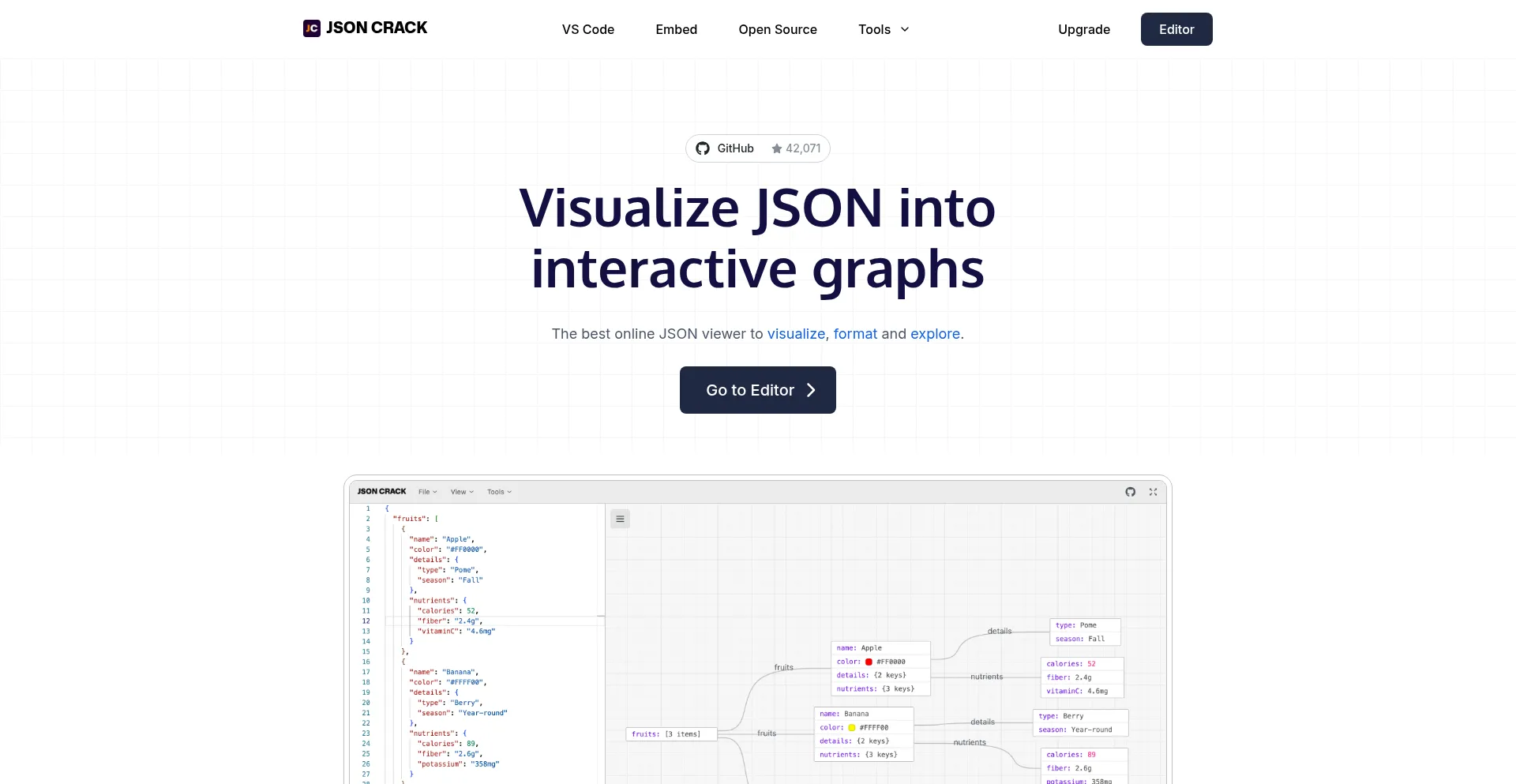Open the View menu in the editor
Image resolution: width=1516 pixels, height=784 pixels.
(x=462, y=491)
